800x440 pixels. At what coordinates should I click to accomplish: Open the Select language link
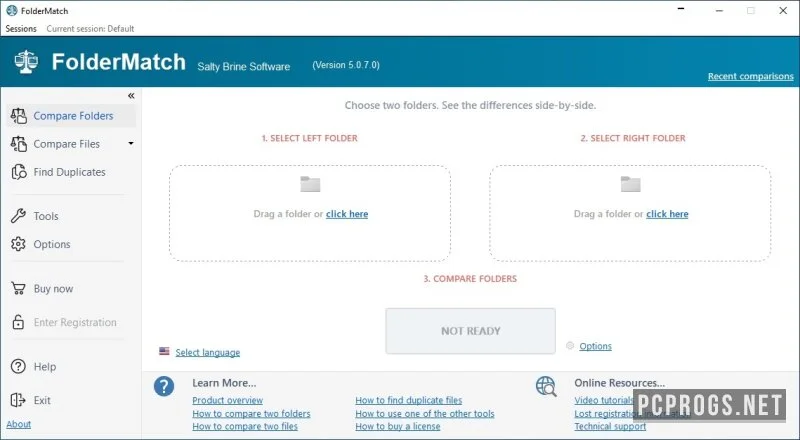coord(208,352)
